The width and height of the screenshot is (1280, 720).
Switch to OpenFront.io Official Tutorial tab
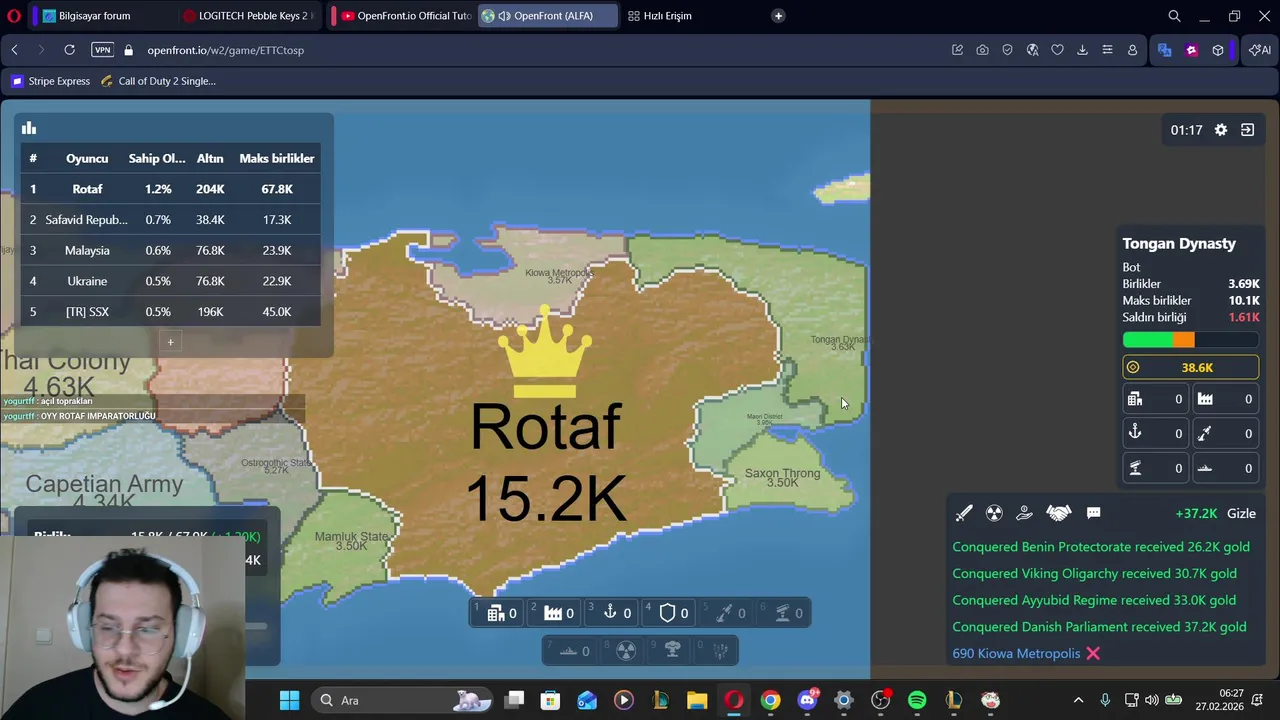tap(405, 16)
